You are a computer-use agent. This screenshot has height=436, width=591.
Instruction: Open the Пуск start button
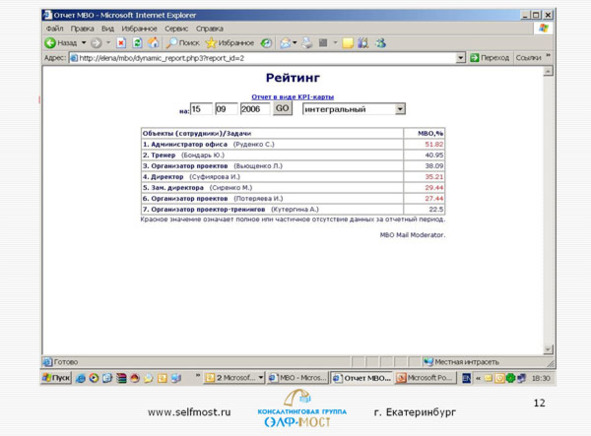pyautogui.click(x=56, y=378)
